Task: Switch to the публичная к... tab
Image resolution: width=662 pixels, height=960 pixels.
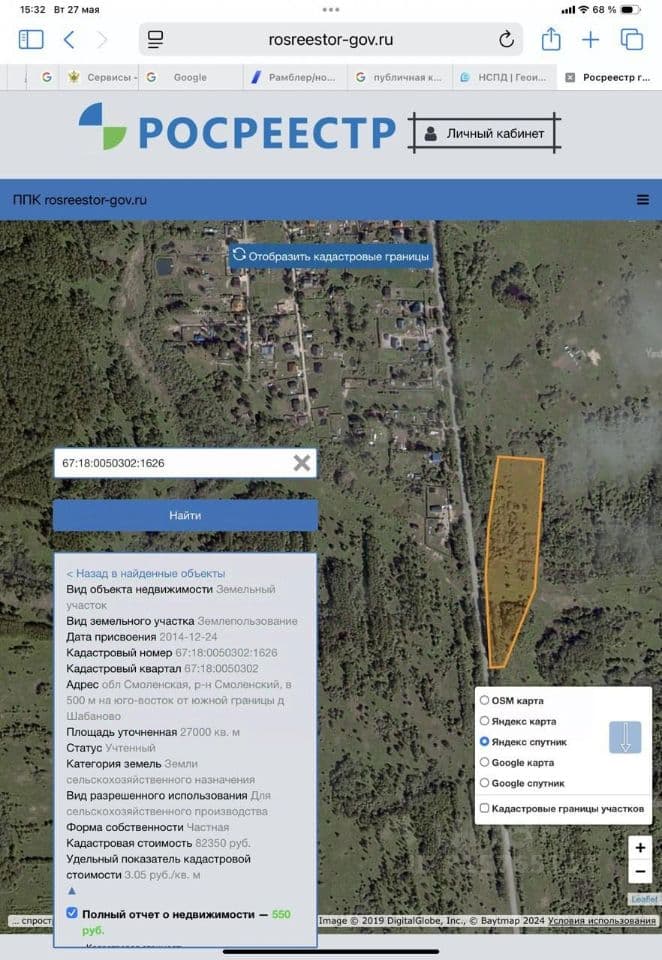Action: pos(400,77)
